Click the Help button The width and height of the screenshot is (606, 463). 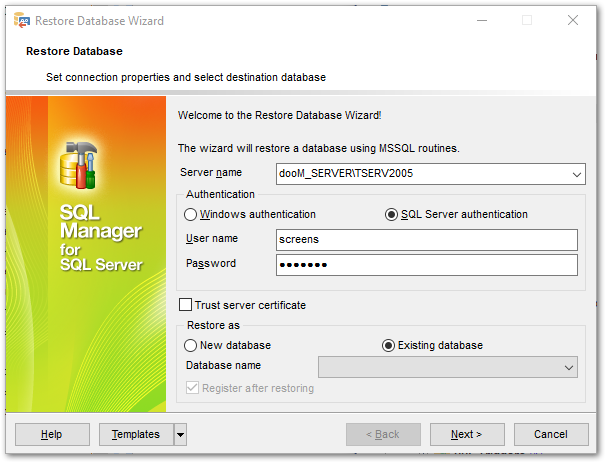(52, 435)
